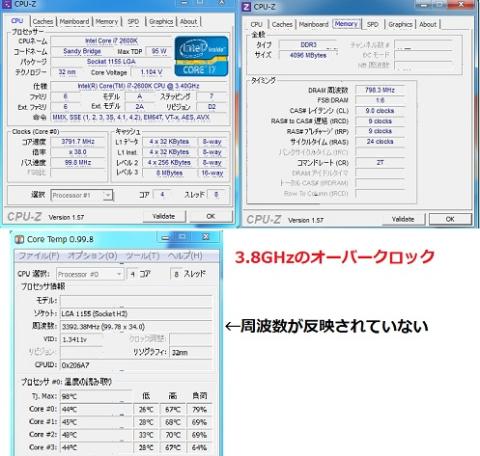Click the core speed value 3791.7 MHz
The width and height of the screenshot is (480, 456).
[x=78, y=142]
